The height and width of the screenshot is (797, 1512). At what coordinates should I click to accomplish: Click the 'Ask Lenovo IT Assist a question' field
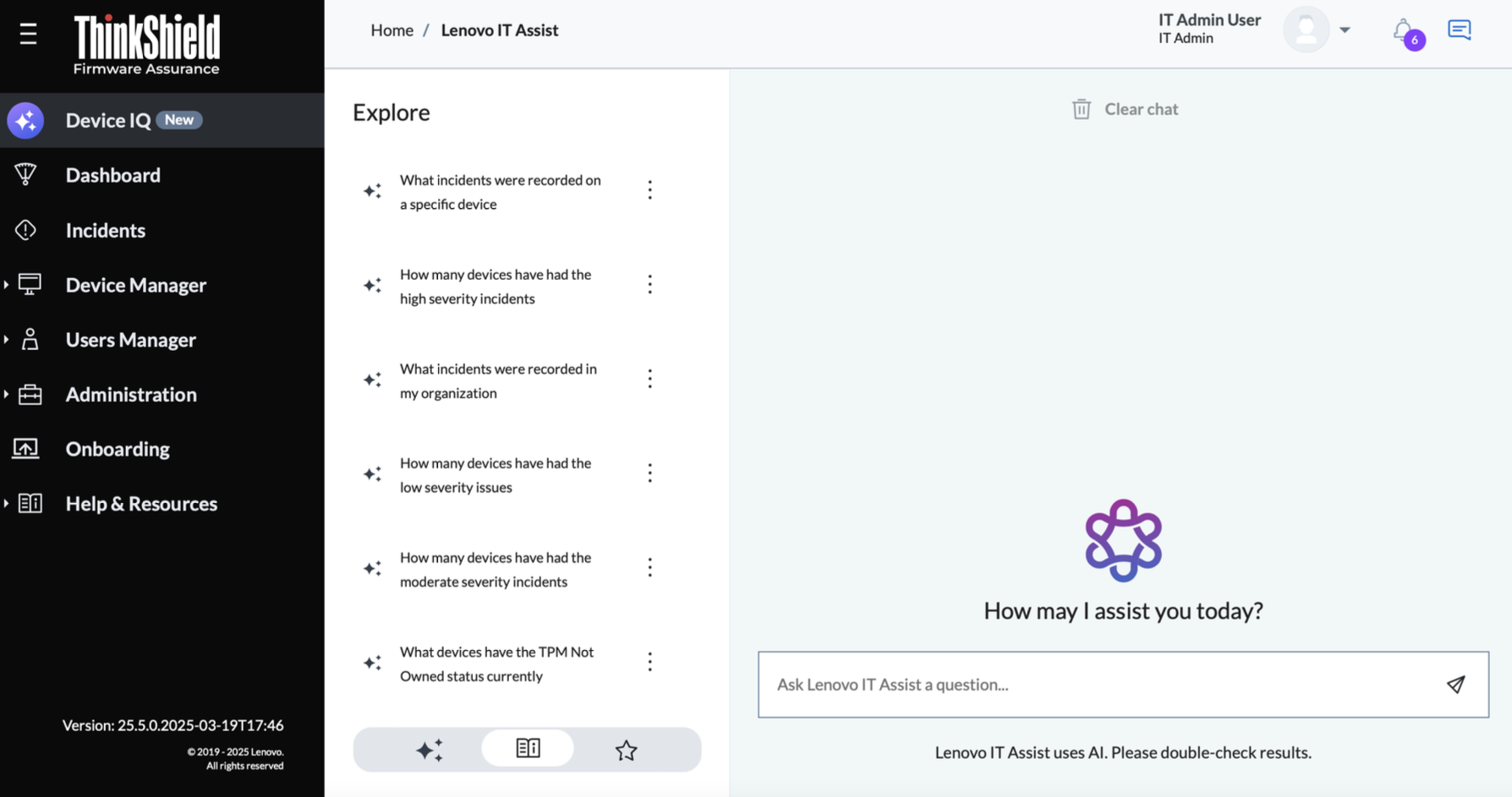(1123, 685)
